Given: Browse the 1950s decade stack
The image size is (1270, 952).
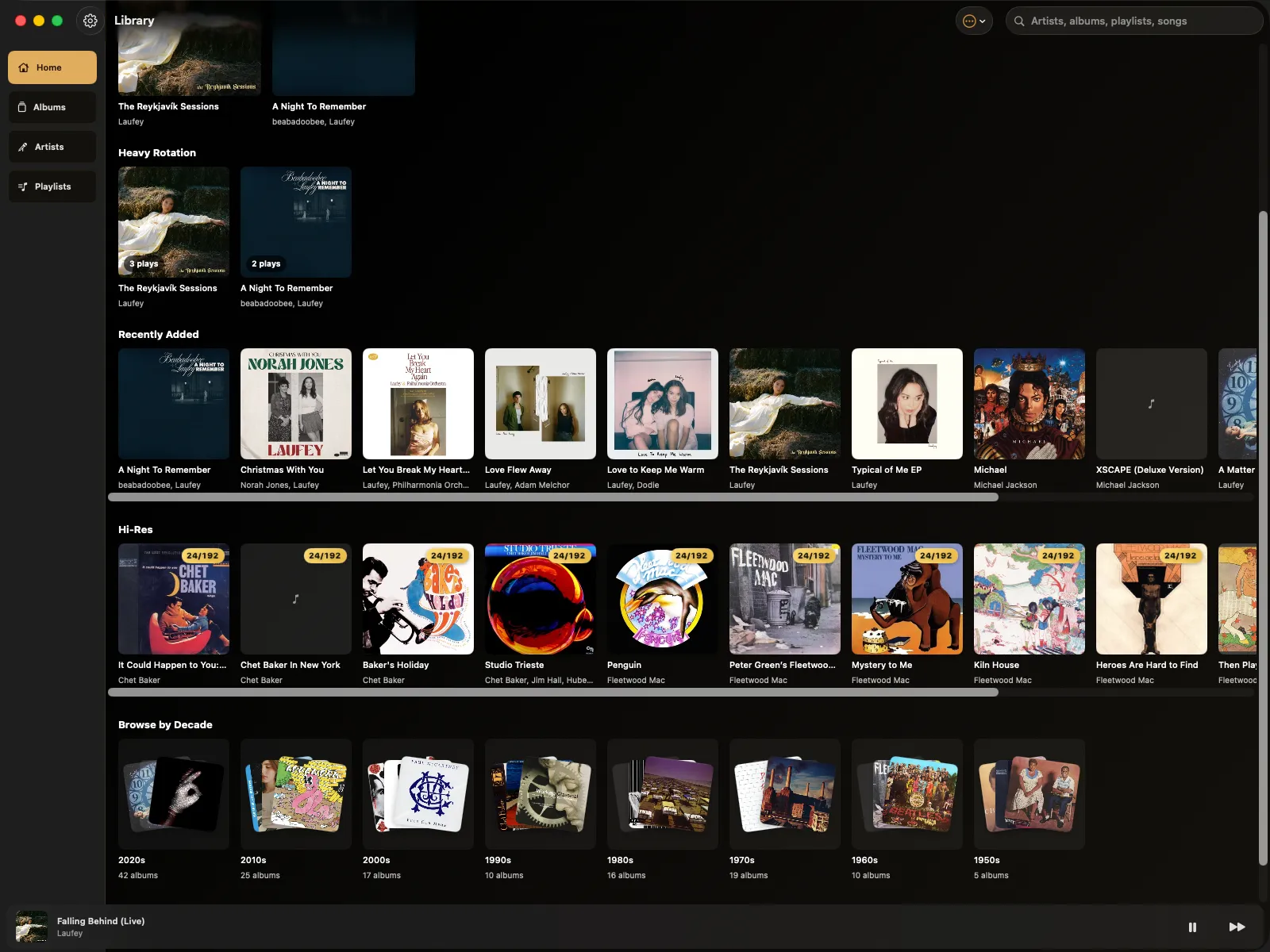Looking at the screenshot, I should (x=1029, y=794).
